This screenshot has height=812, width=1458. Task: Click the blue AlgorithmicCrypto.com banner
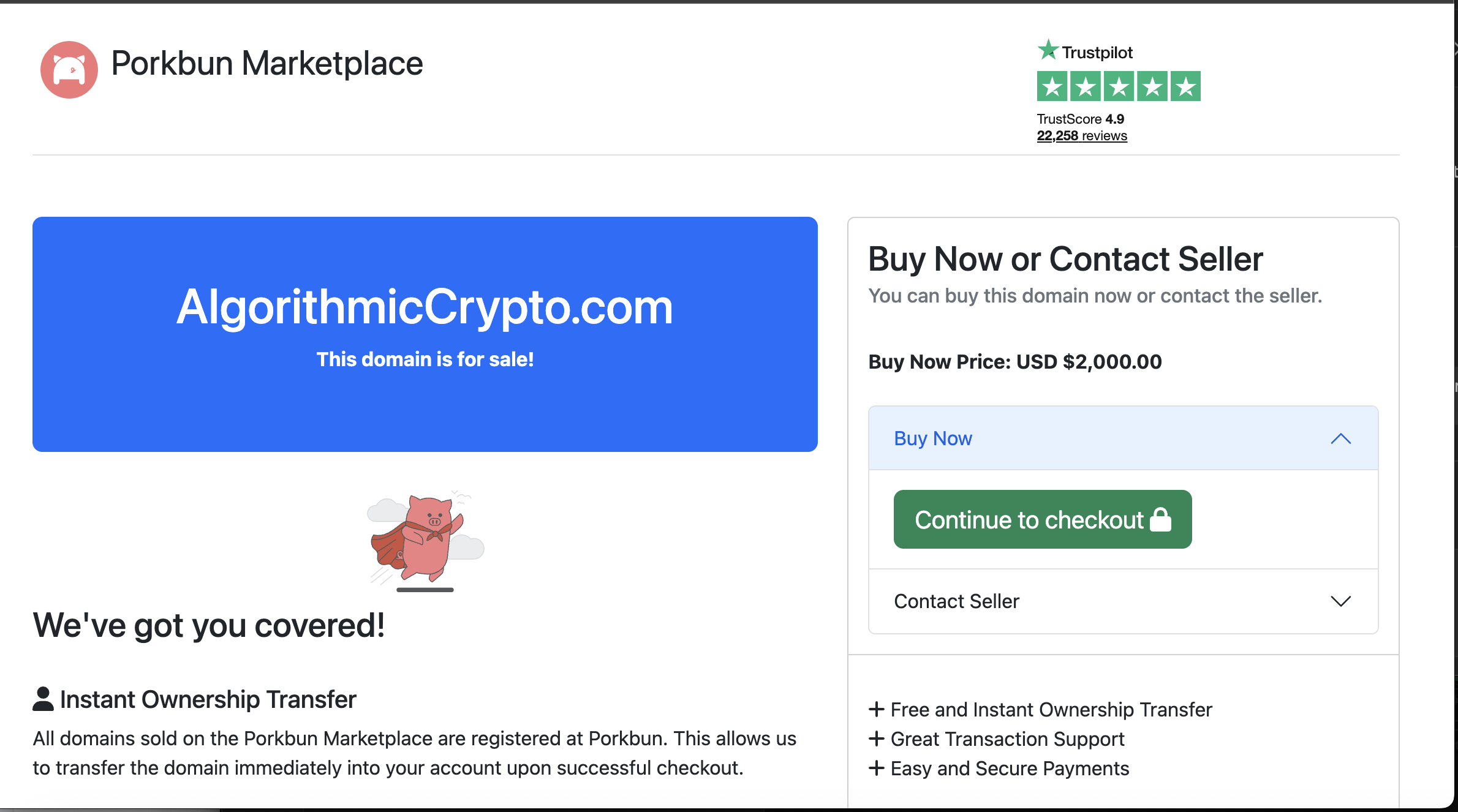pyautogui.click(x=425, y=334)
